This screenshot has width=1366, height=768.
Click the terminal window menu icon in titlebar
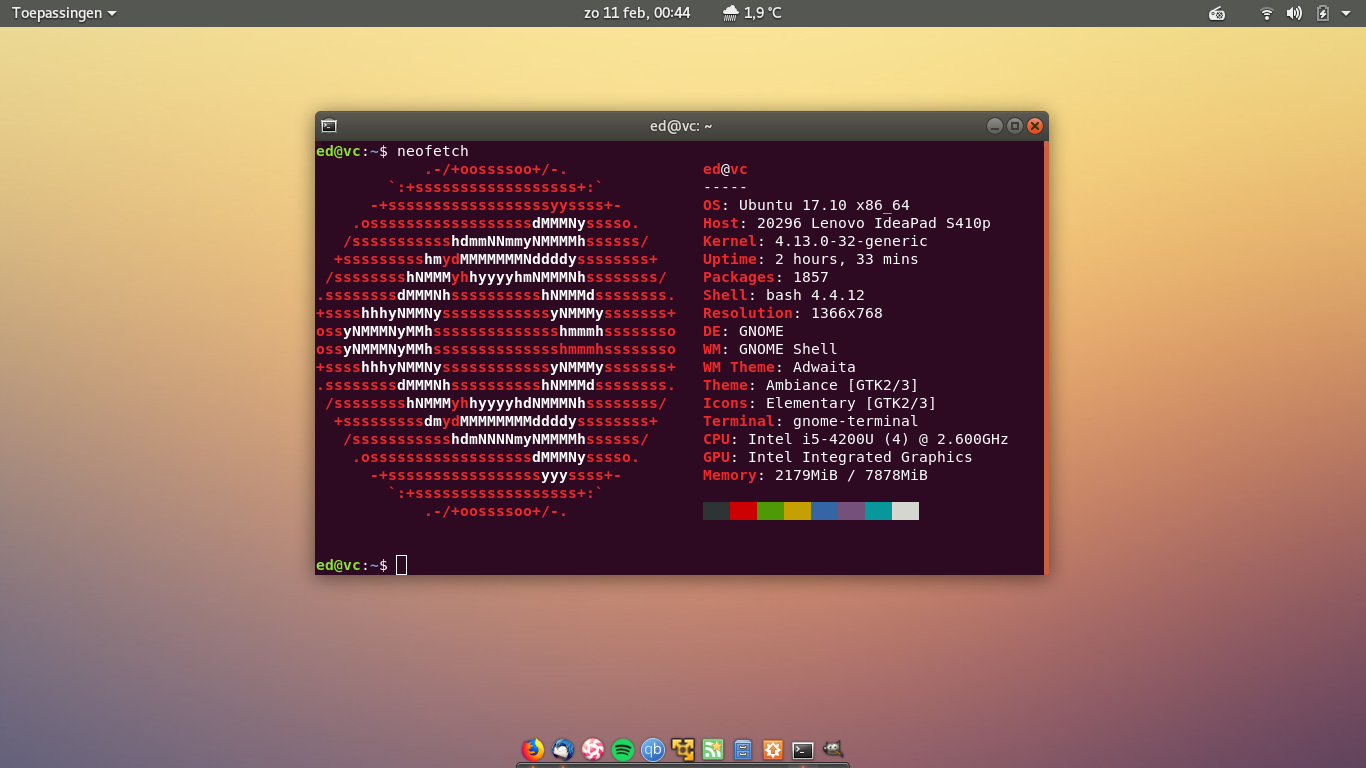coord(329,126)
